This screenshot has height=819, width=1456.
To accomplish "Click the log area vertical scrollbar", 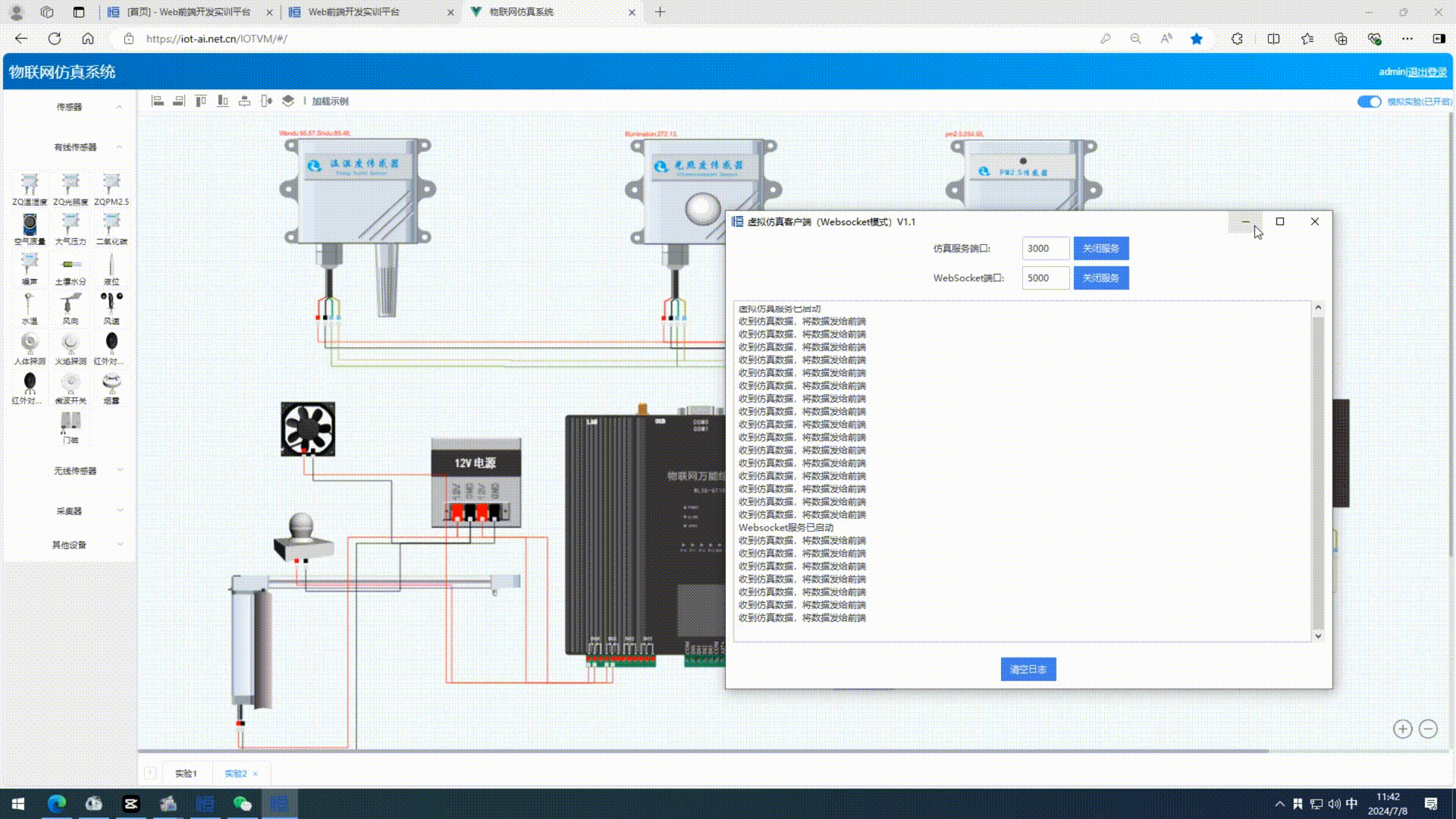I will coord(1318,470).
